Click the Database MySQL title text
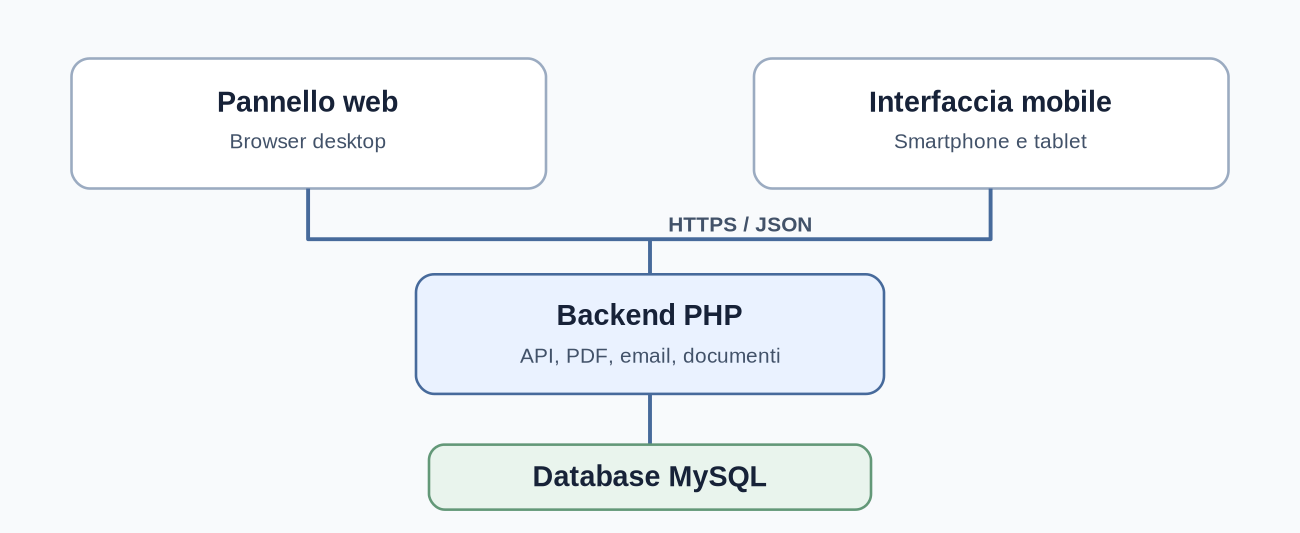Image resolution: width=1300 pixels, height=533 pixels. [650, 477]
